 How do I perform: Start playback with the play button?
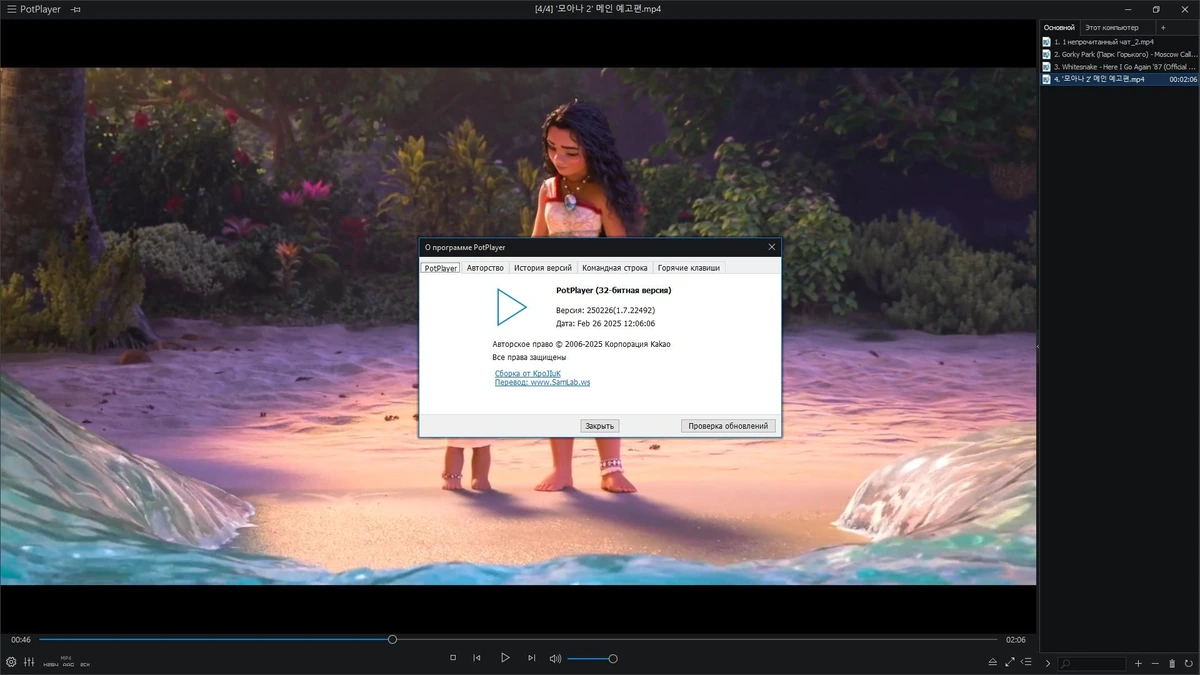pos(505,658)
